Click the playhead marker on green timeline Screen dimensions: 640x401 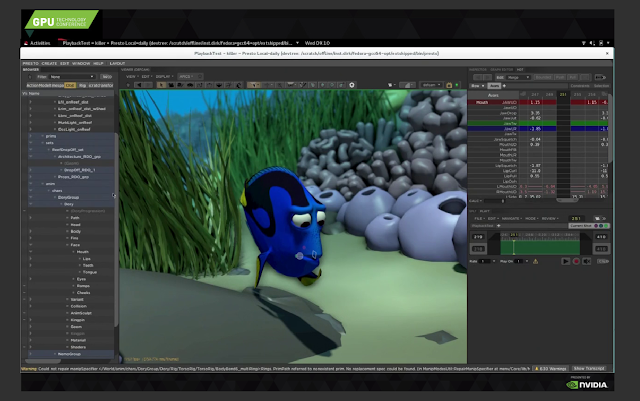point(513,247)
